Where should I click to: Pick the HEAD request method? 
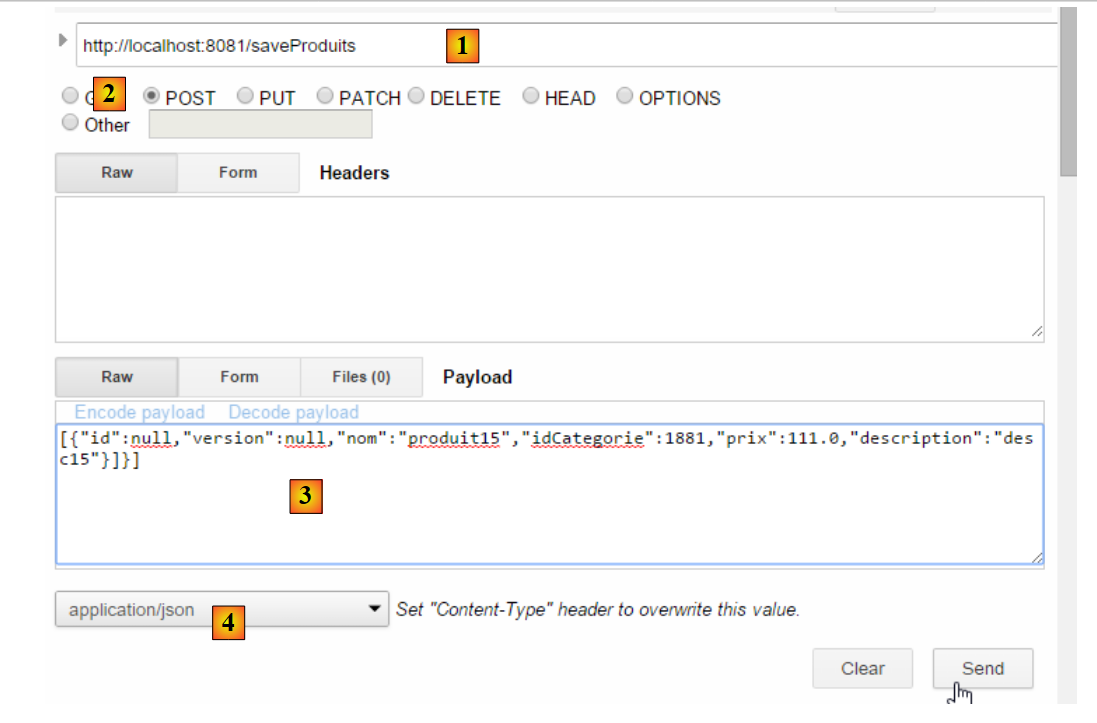[x=531, y=96]
